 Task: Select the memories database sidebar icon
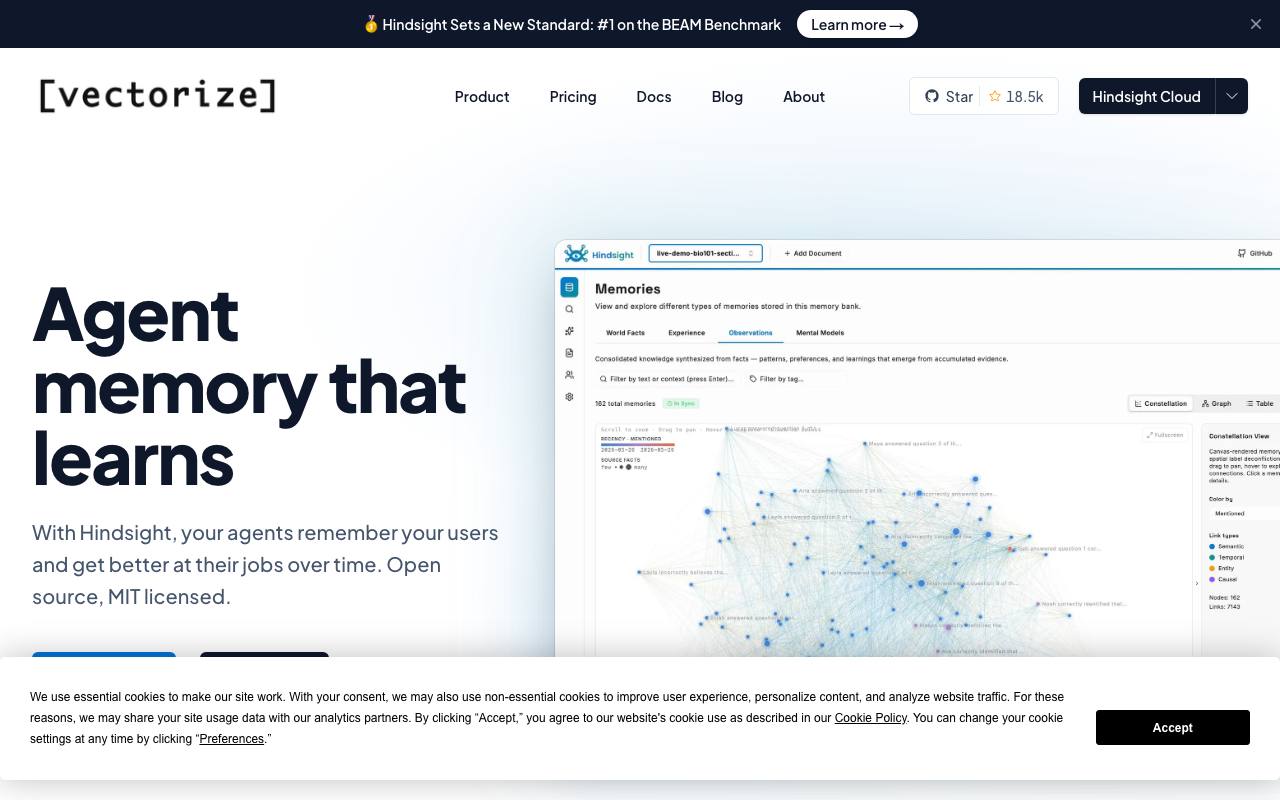[x=569, y=287]
